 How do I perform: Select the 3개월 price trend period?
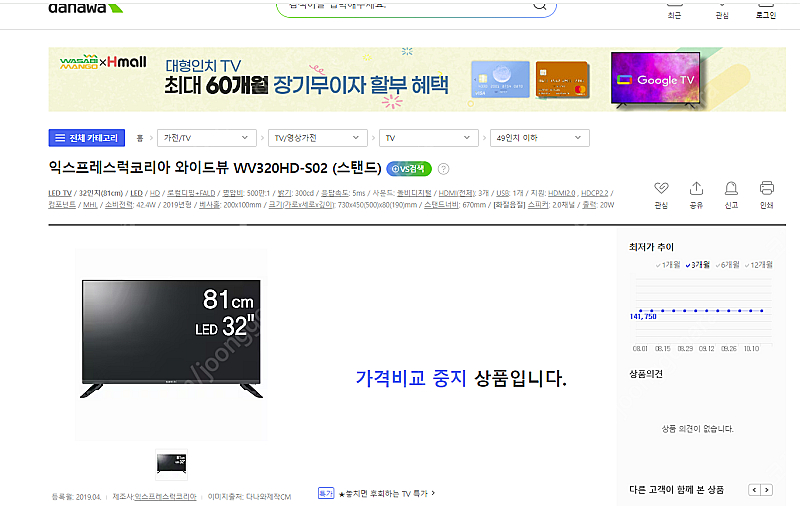pos(697,265)
